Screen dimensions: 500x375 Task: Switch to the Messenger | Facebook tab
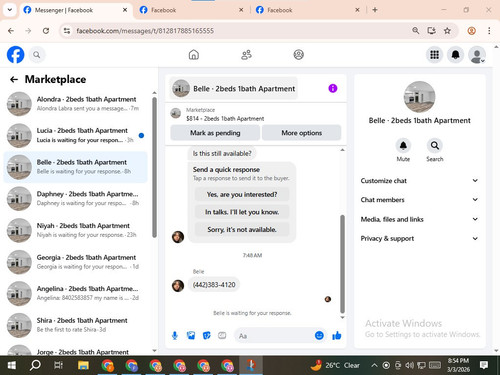pyautogui.click(x=75, y=10)
